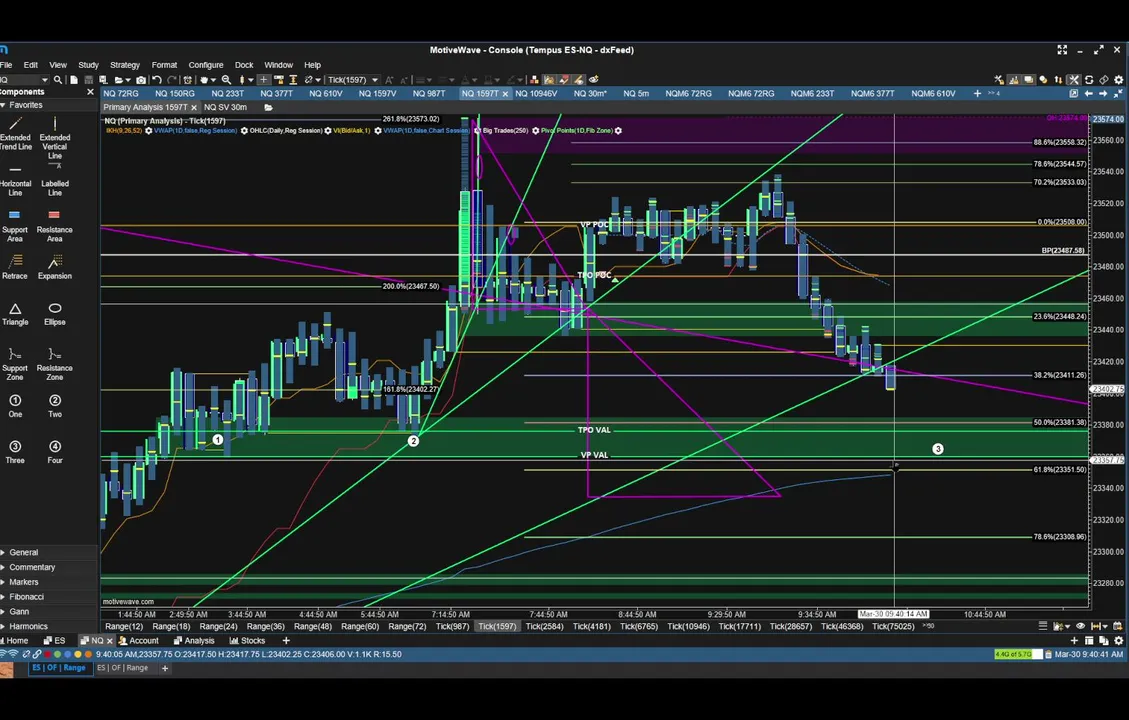Switch to the NQM6 233T tab

812,94
